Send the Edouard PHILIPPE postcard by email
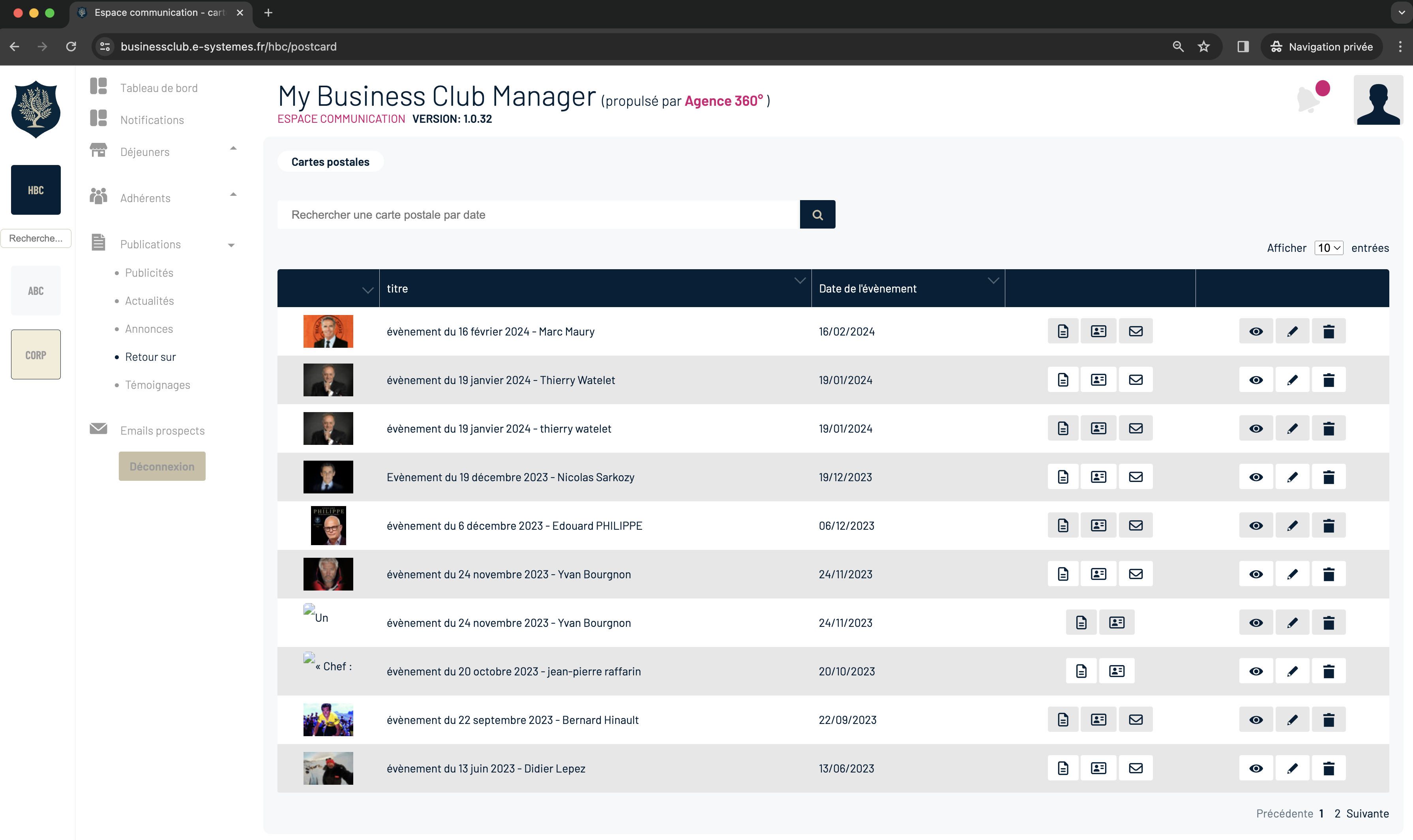Image resolution: width=1413 pixels, height=840 pixels. coord(1135,525)
